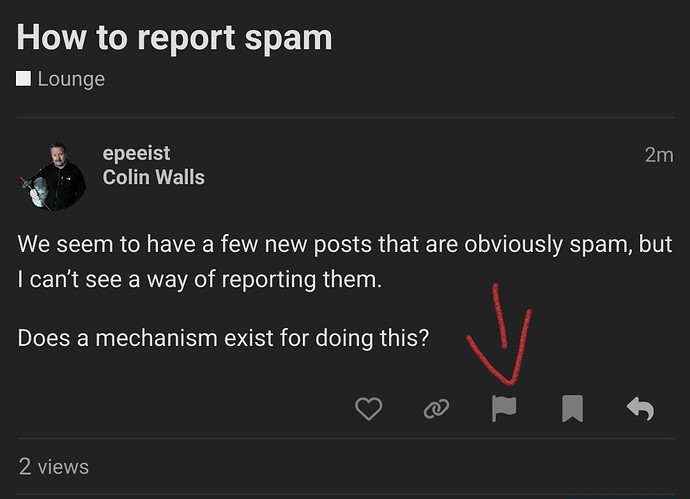Copy the post link via chain icon
Viewport: 690px width, 499px height.
click(x=436, y=408)
